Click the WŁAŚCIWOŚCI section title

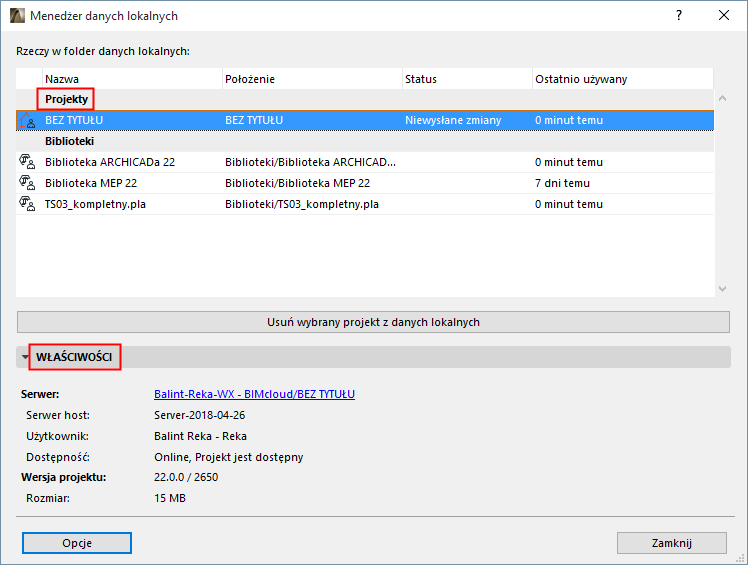click(x=74, y=357)
